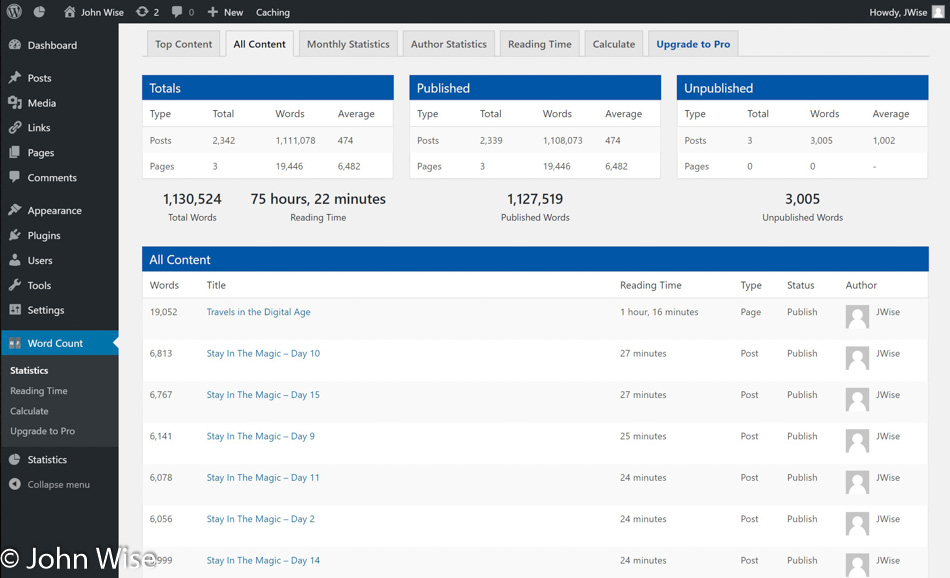This screenshot has height=578, width=950.
Task: Click the 1 hour, 16 minutes reading time cell
Action: tap(659, 312)
